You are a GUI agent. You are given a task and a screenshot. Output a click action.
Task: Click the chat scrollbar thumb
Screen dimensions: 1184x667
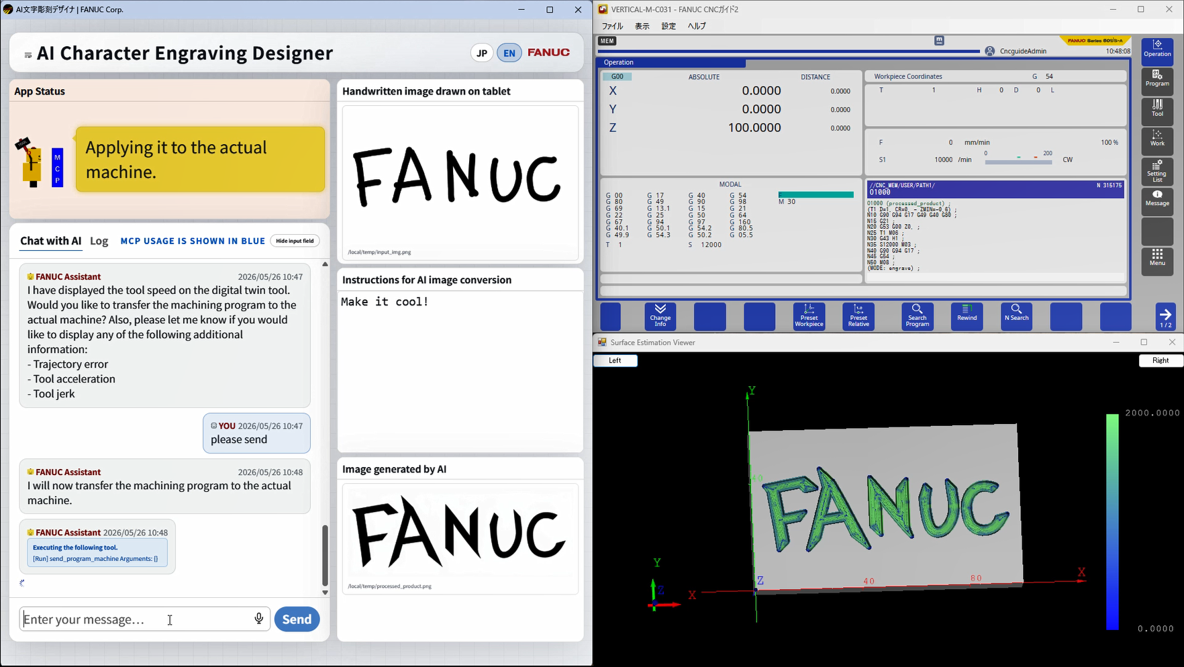point(325,555)
